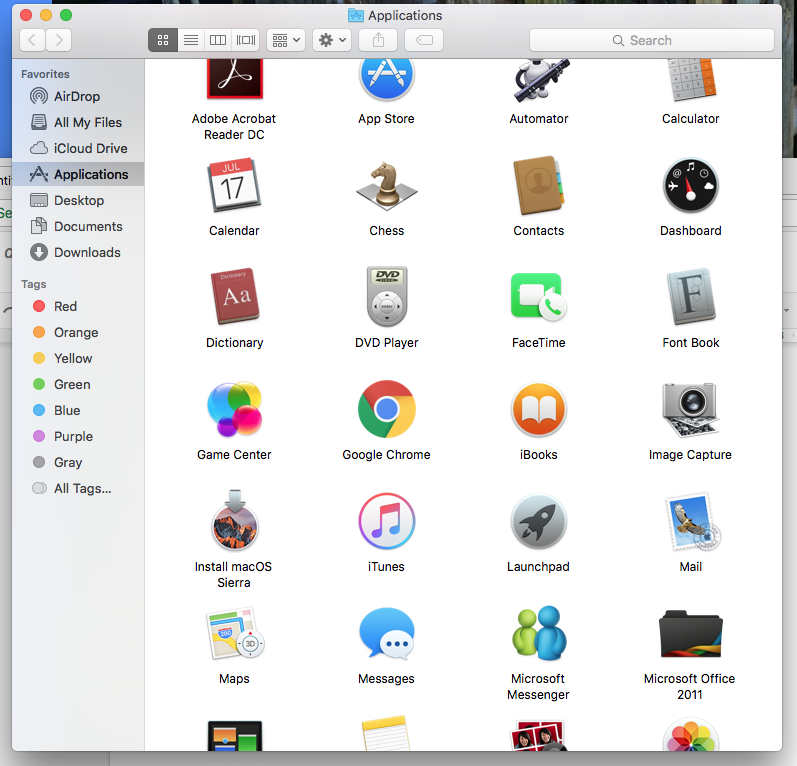Select the Maps app icon
Screen dimensions: 797x766
pos(234,633)
